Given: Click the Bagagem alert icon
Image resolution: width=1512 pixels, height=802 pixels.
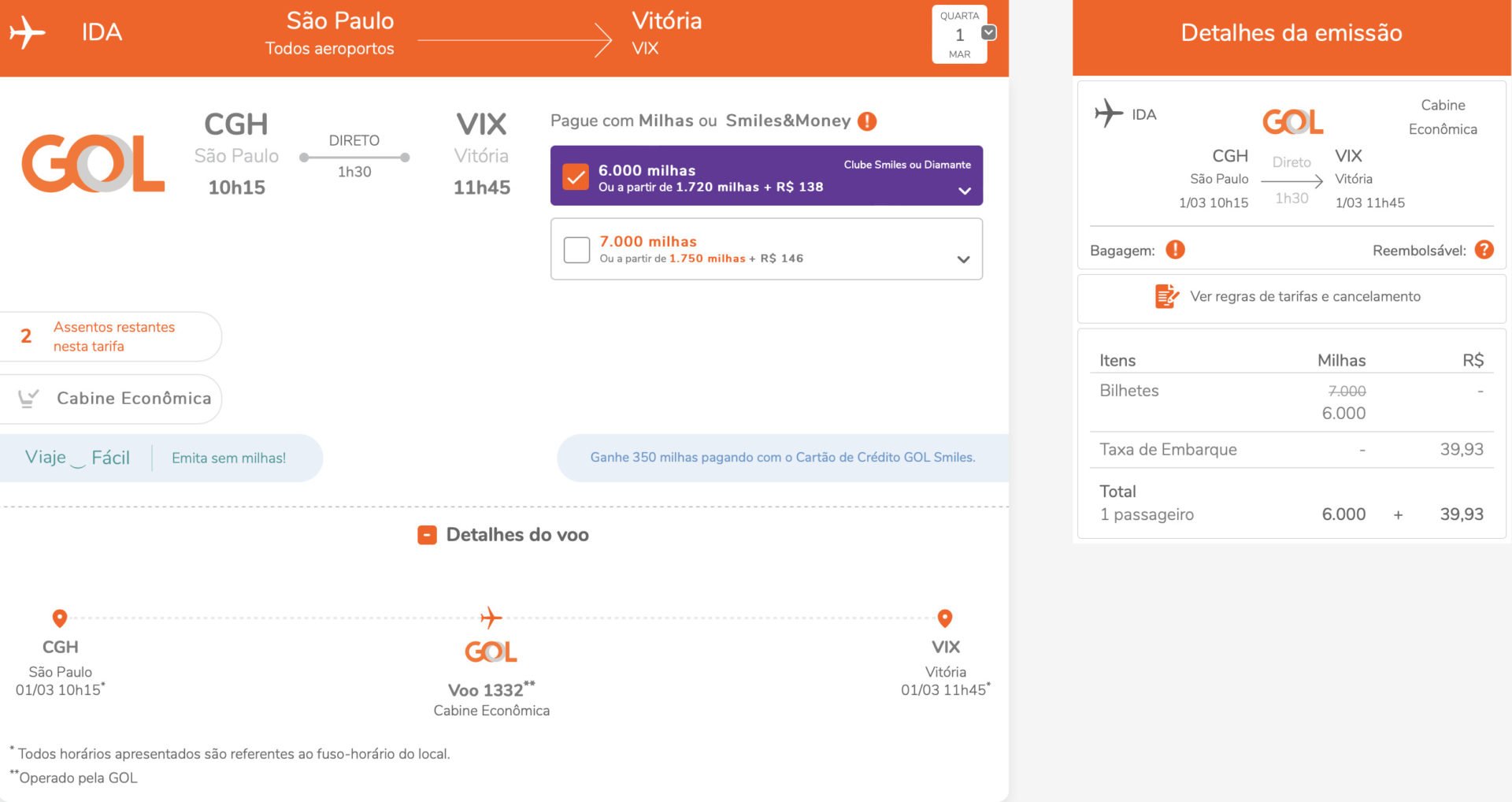Looking at the screenshot, I should 1175,250.
